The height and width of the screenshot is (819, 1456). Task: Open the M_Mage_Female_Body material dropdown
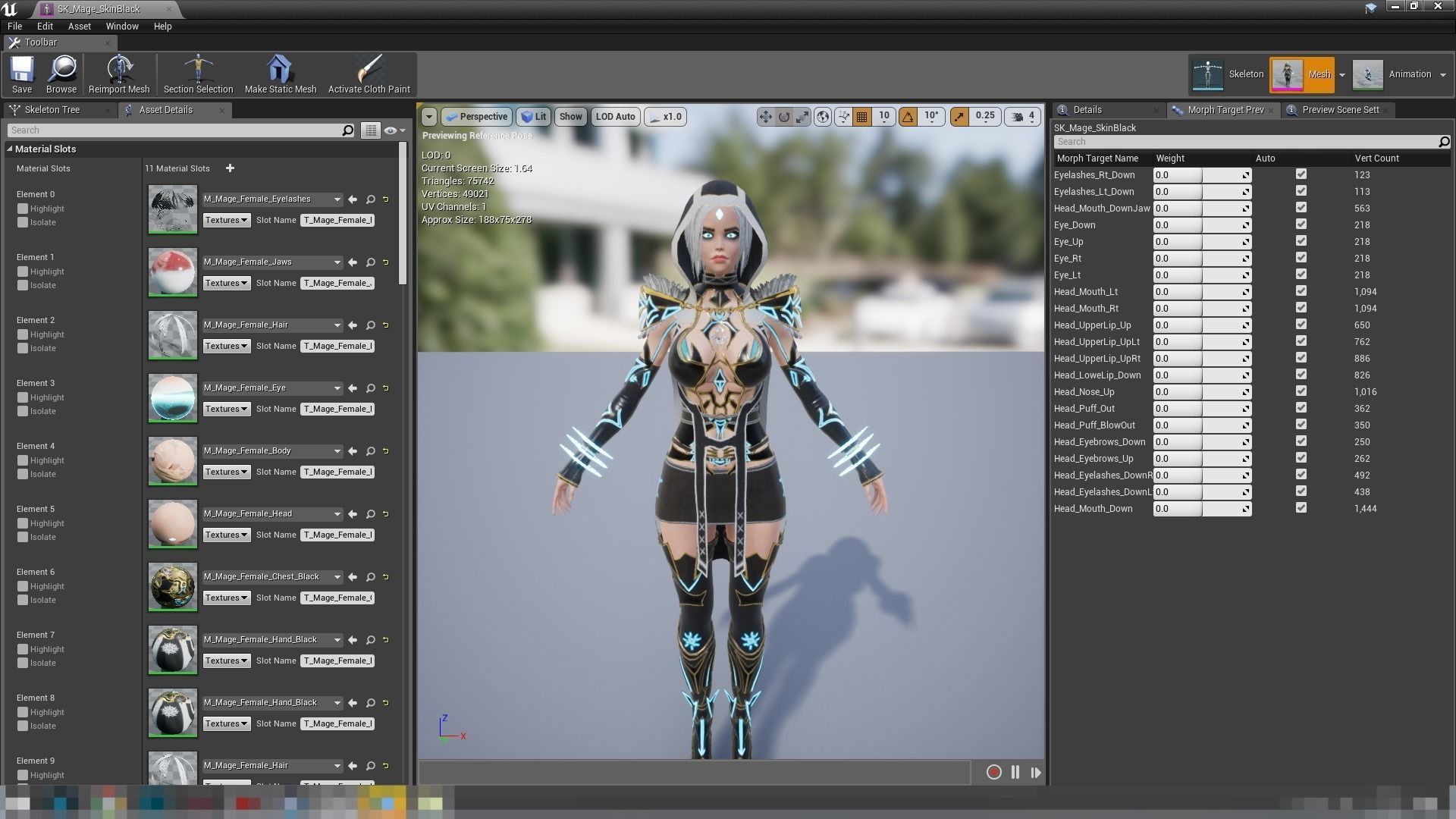(339, 450)
